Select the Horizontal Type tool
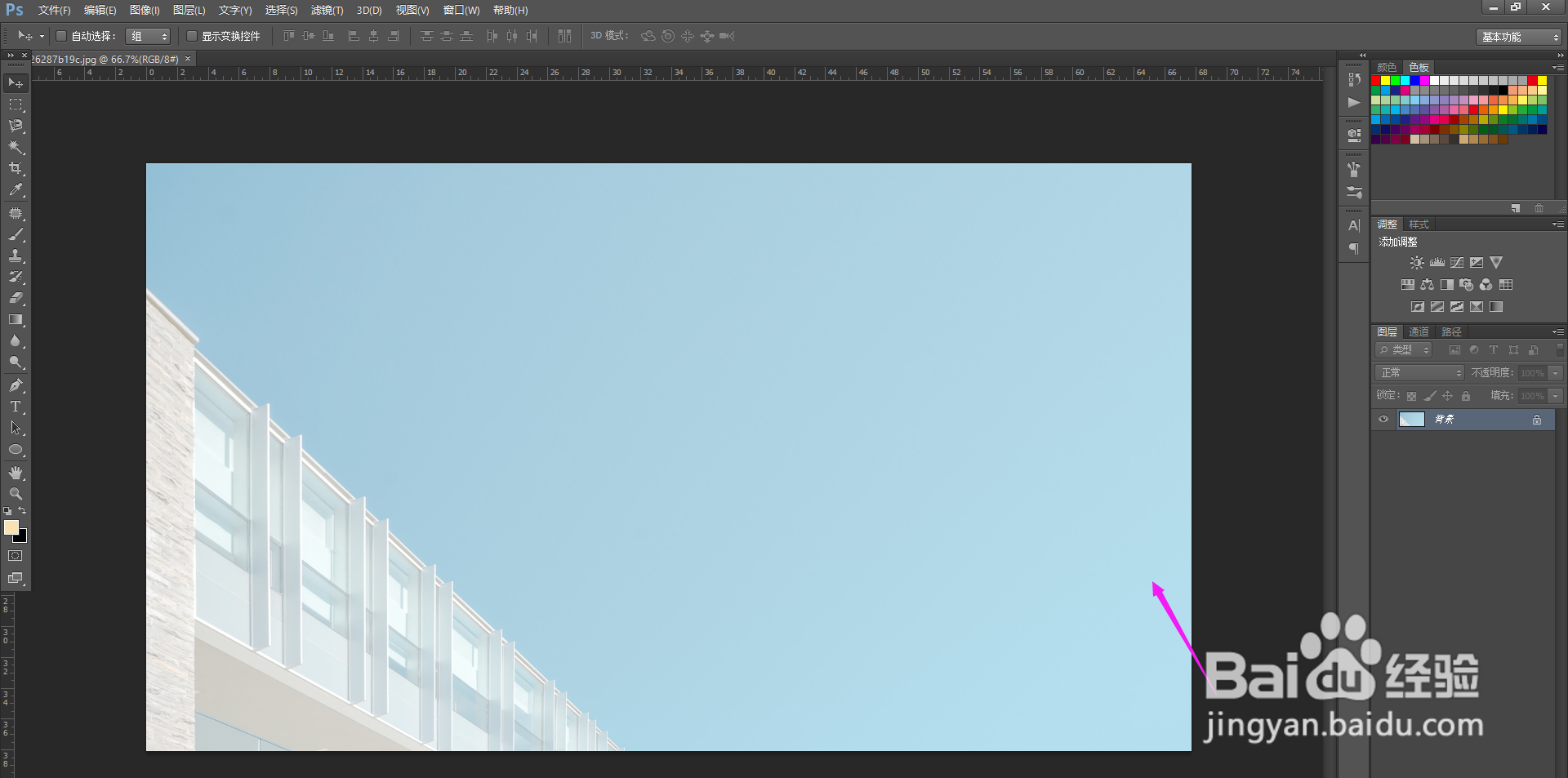This screenshot has height=778, width=1568. click(16, 407)
